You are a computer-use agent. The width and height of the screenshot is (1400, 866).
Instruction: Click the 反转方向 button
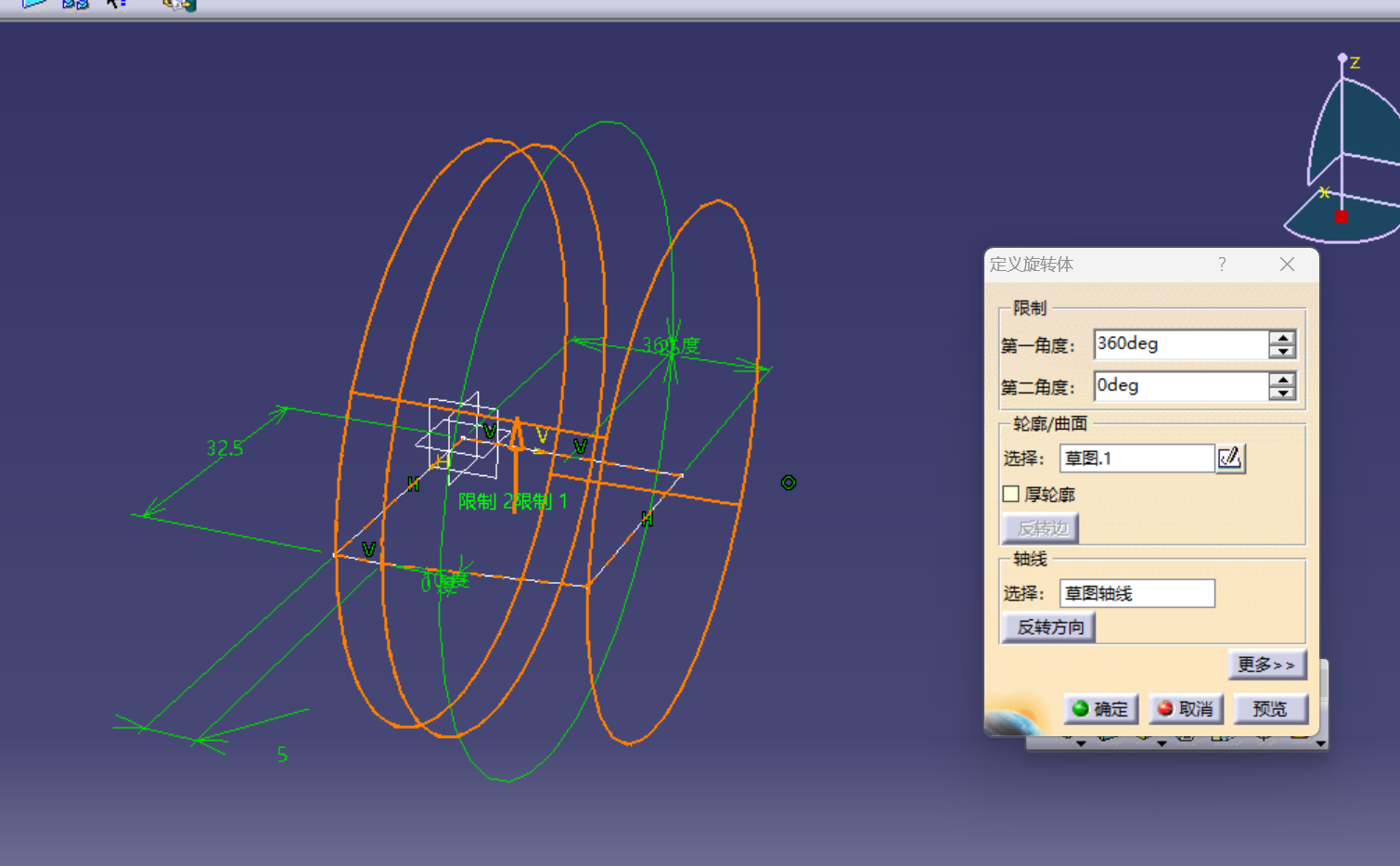[1050, 627]
